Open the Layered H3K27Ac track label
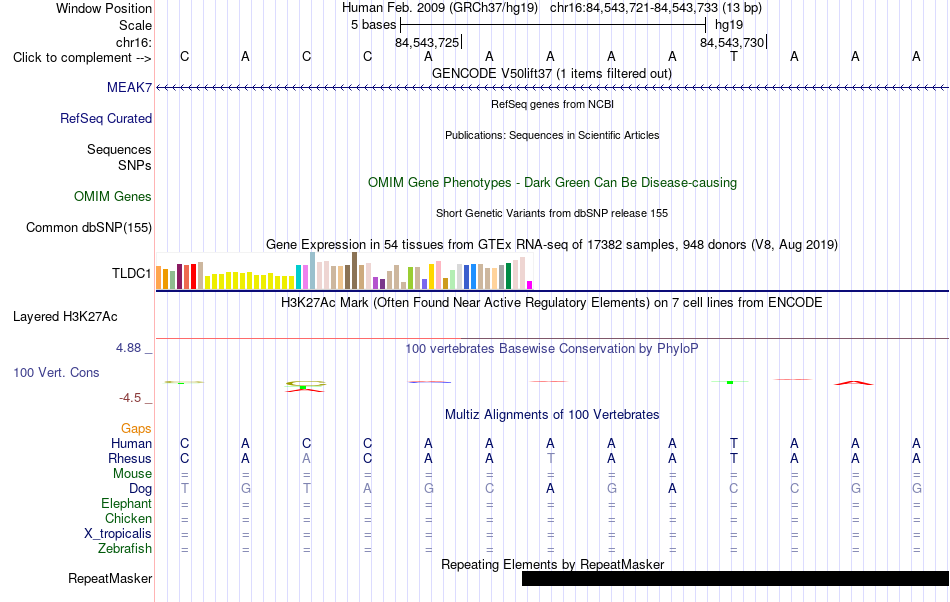This screenshot has height=602, width=950. (x=65, y=316)
